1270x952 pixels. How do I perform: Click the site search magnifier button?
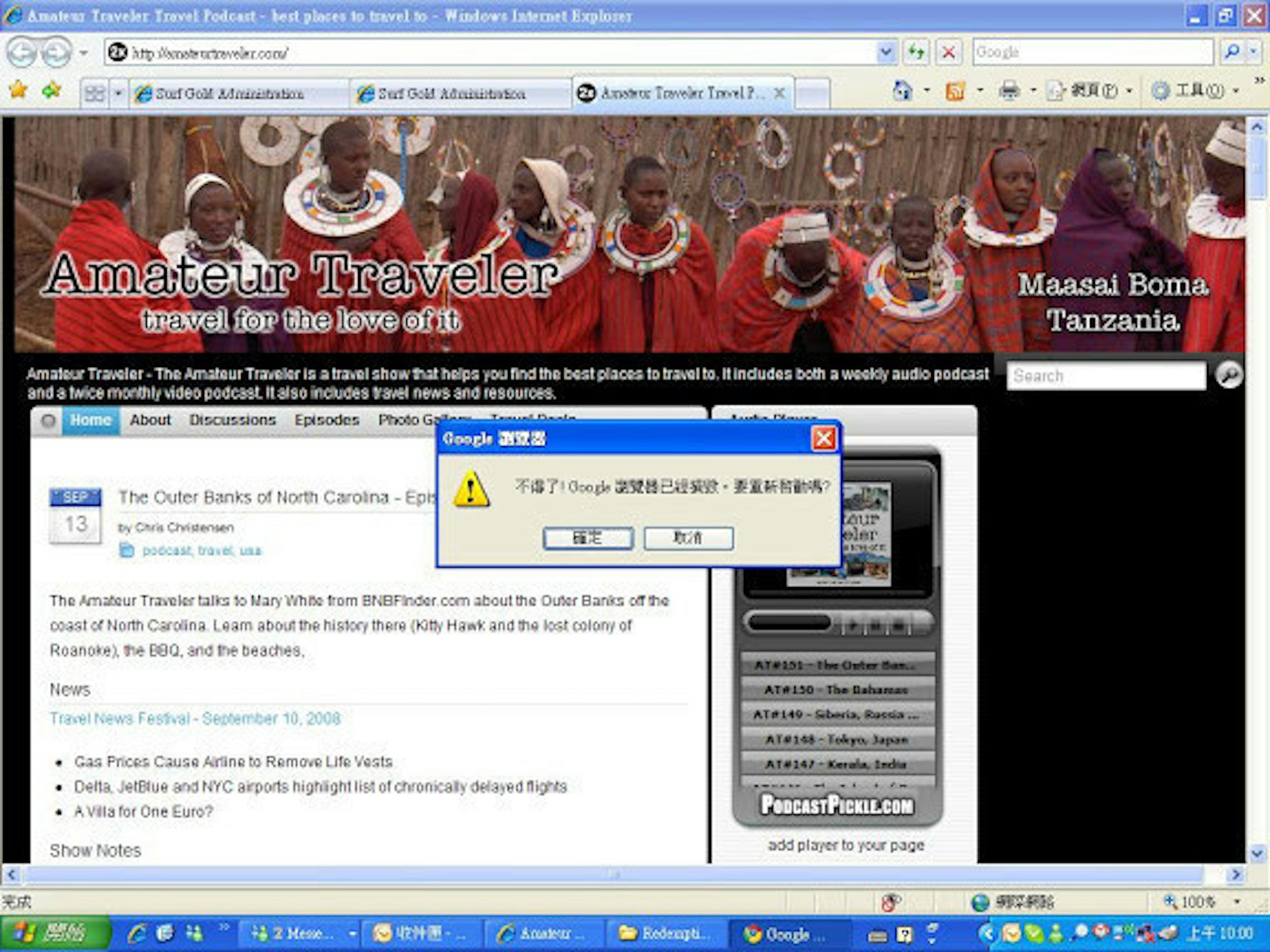click(x=1229, y=376)
